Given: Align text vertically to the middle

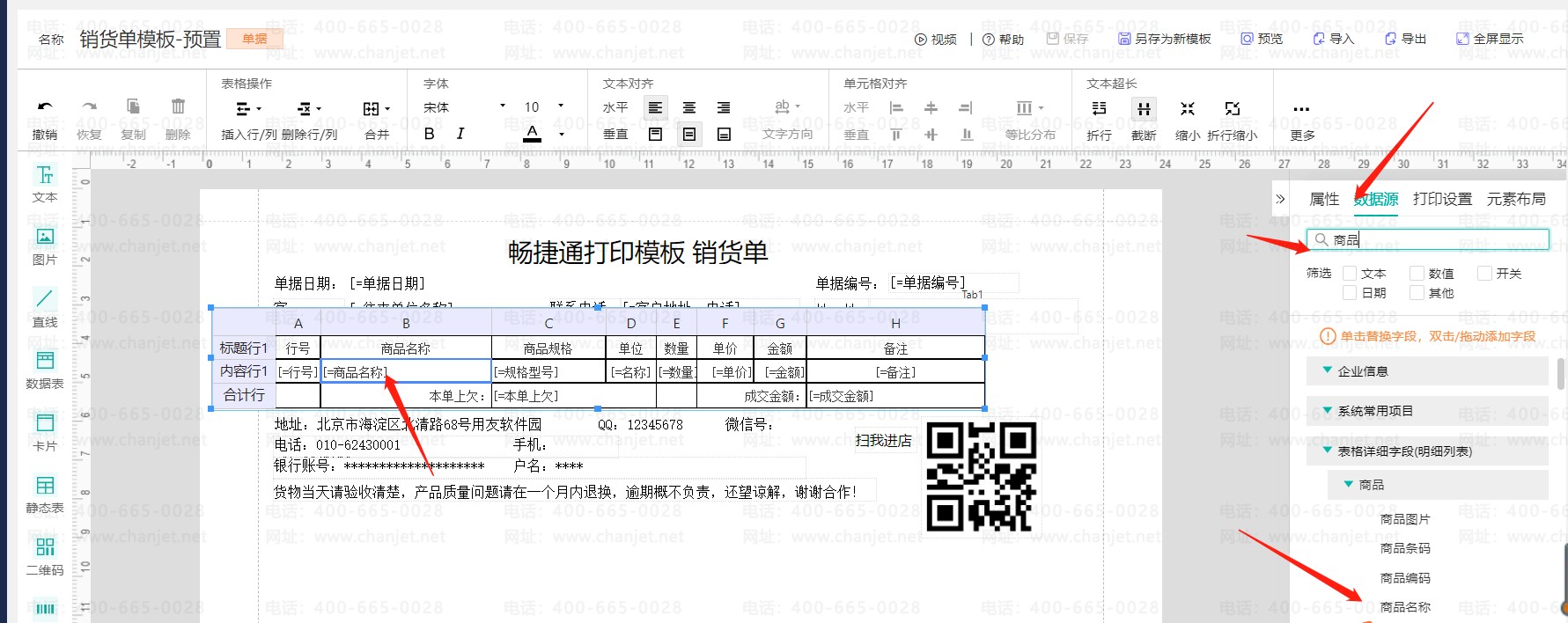Looking at the screenshot, I should [x=689, y=134].
